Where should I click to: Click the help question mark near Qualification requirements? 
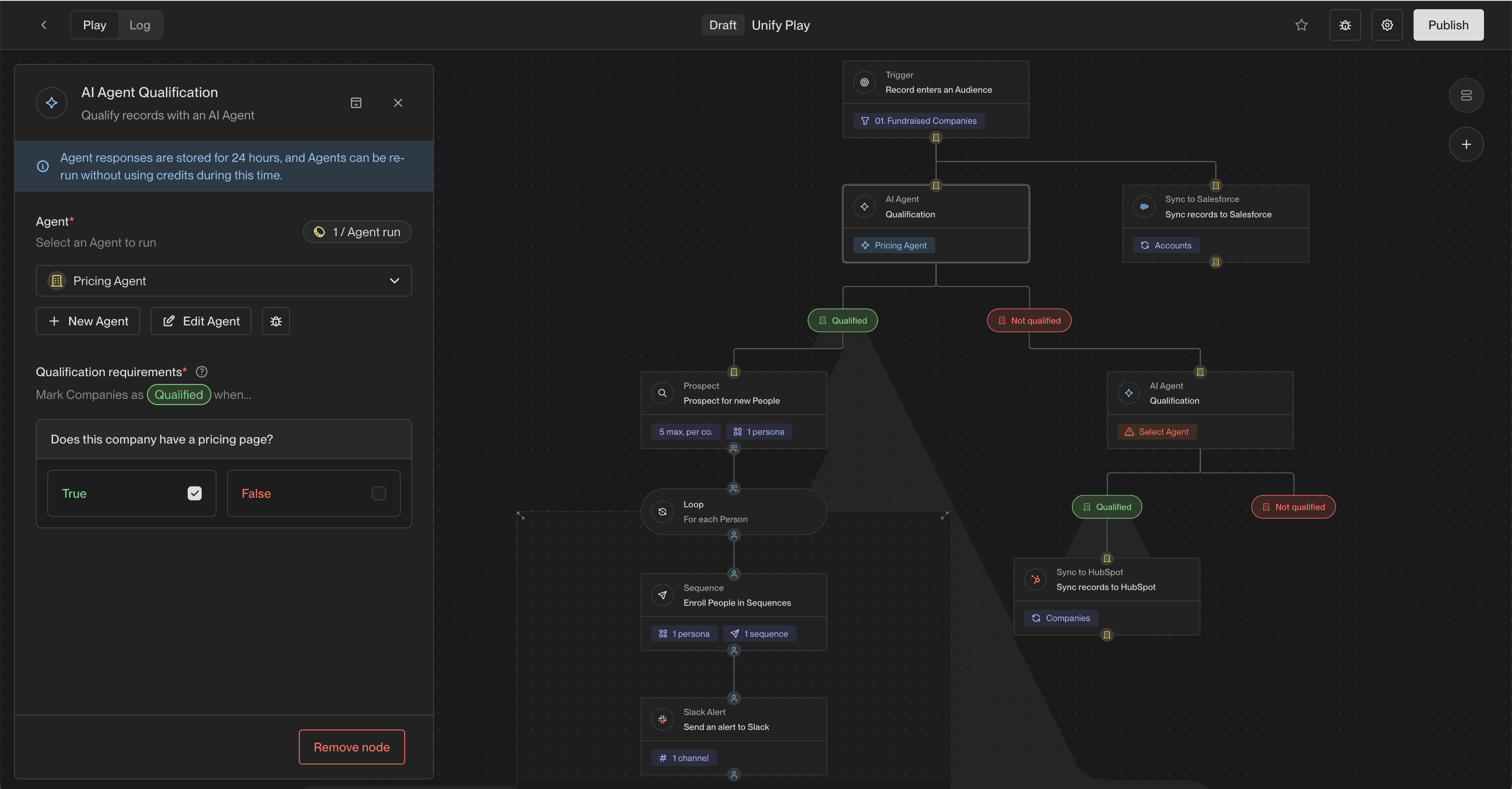[201, 371]
